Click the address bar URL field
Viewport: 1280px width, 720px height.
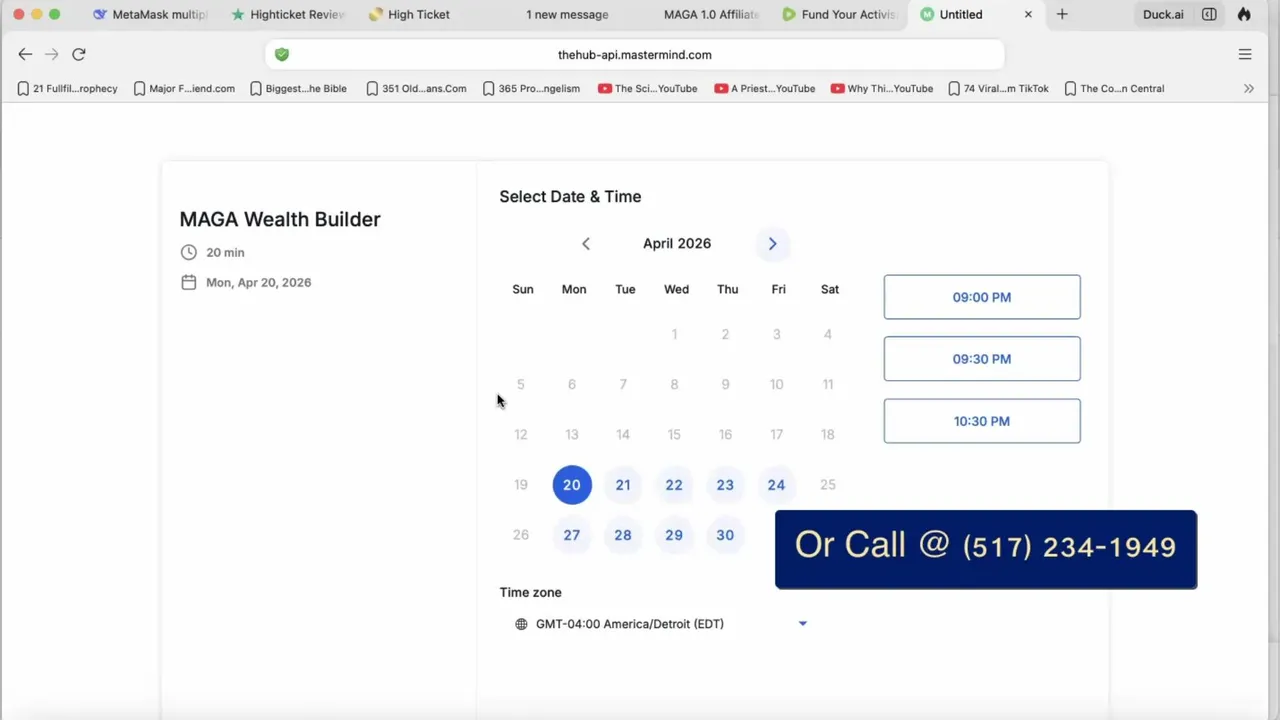635,55
